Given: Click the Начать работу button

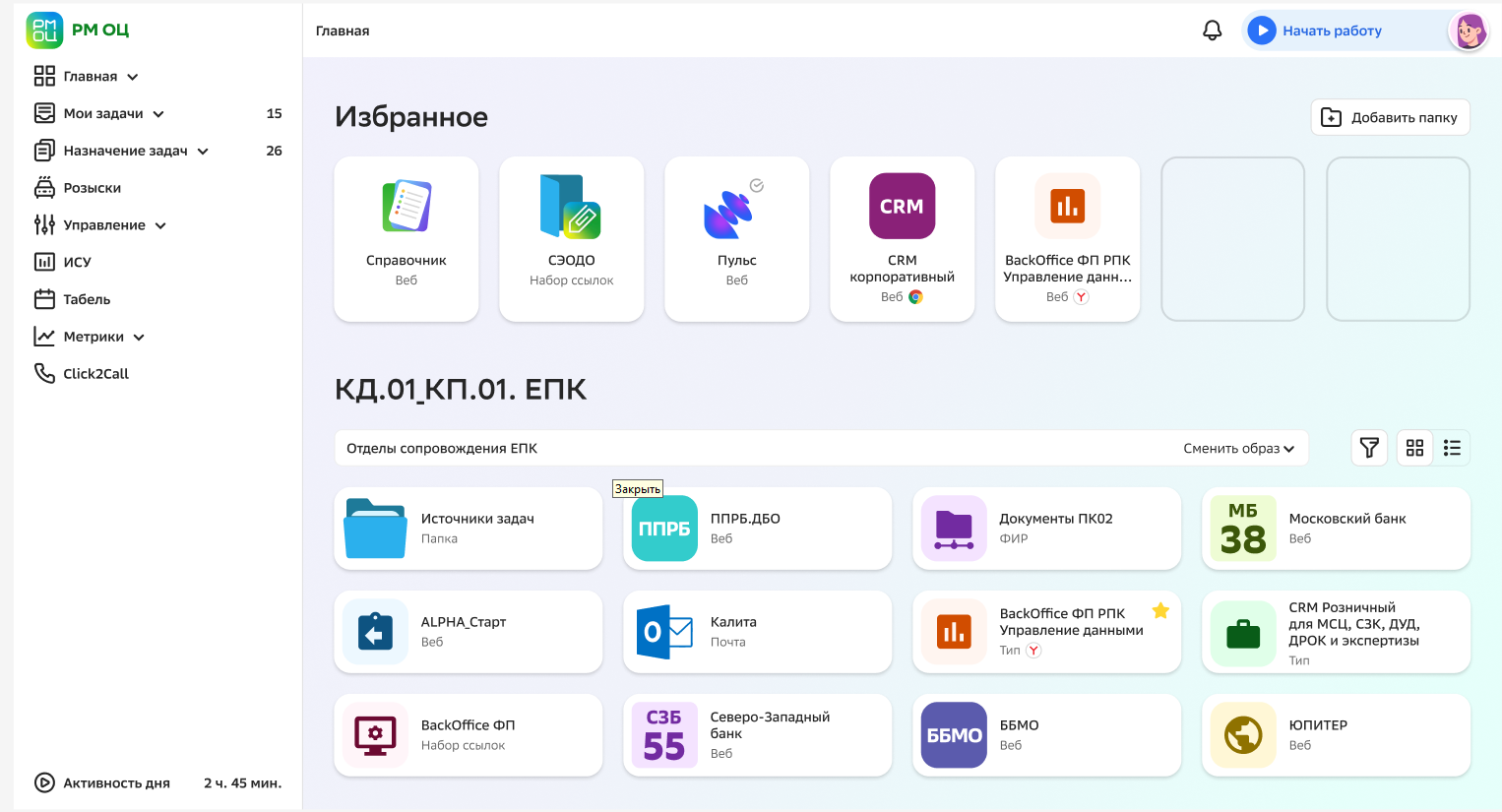Looking at the screenshot, I should [1331, 31].
